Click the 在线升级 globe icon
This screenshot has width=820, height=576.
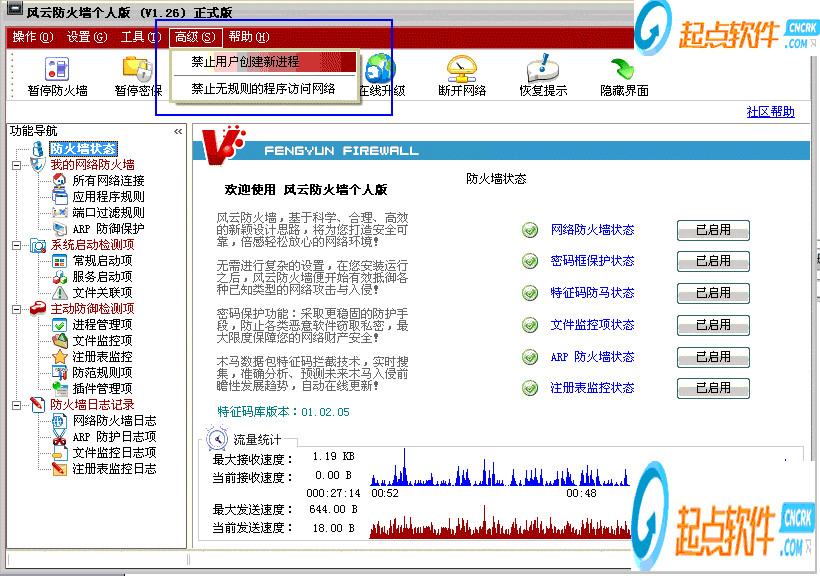[x=381, y=69]
